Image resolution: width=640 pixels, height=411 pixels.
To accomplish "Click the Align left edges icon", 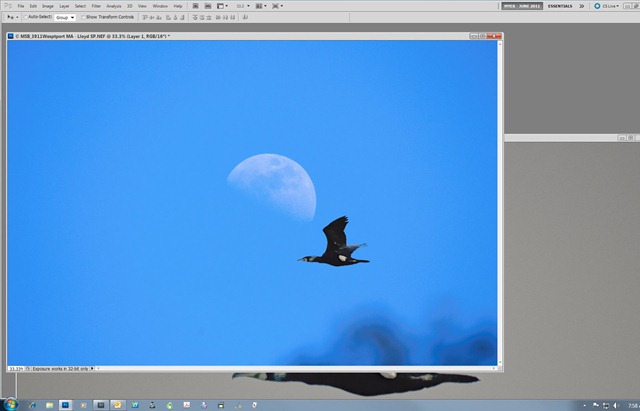I will (168, 17).
